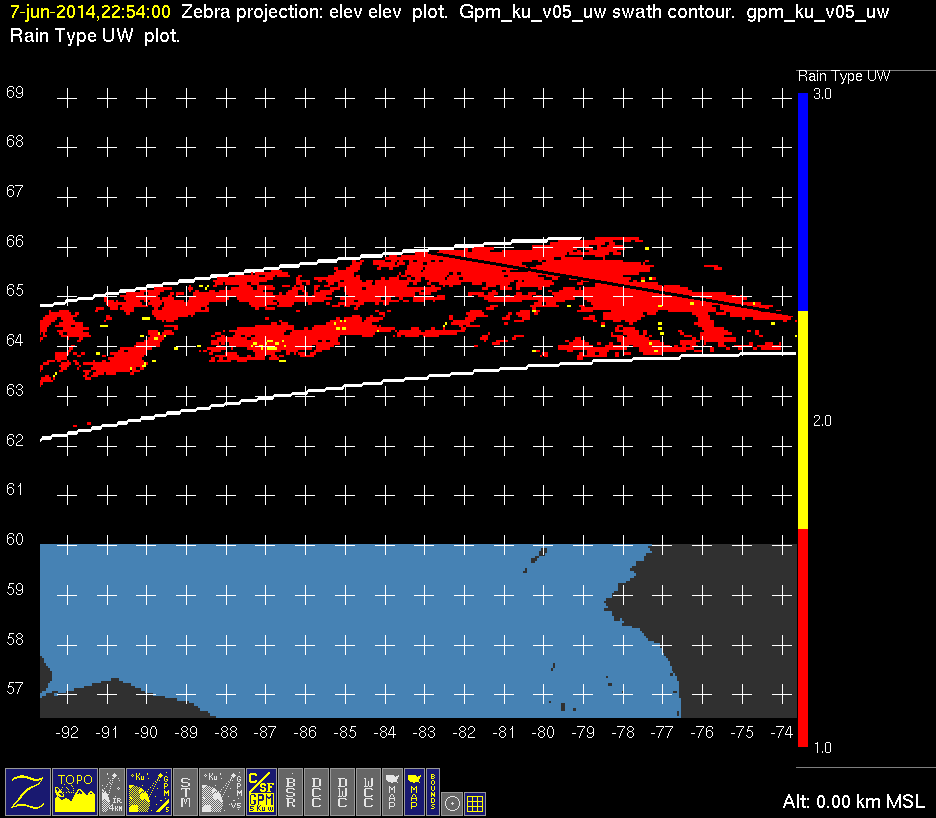Click 'Zebra projection: elev elev plot' in the title

[314, 12]
